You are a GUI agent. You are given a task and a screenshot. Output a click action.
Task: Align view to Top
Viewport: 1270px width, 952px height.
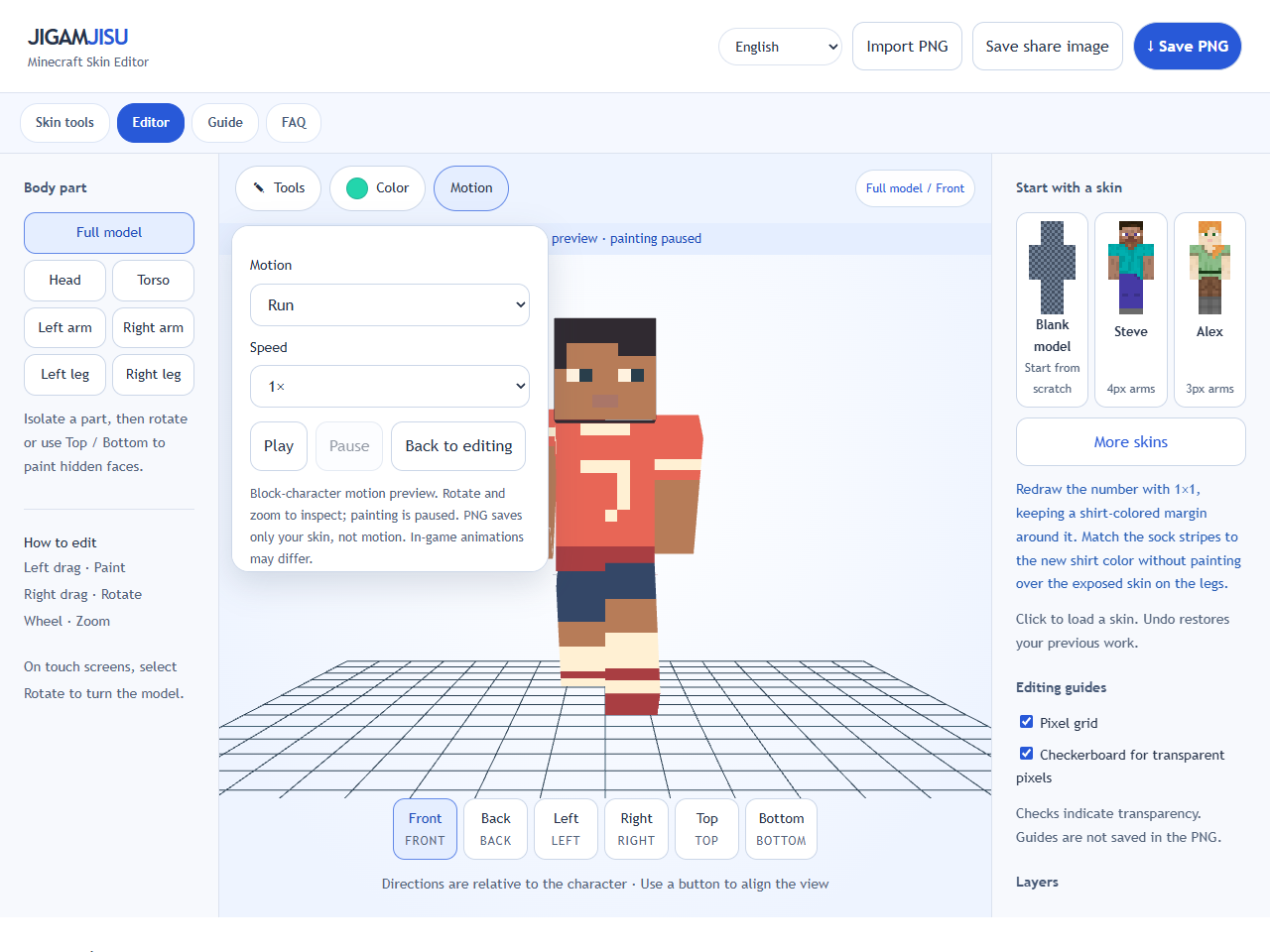[706, 829]
